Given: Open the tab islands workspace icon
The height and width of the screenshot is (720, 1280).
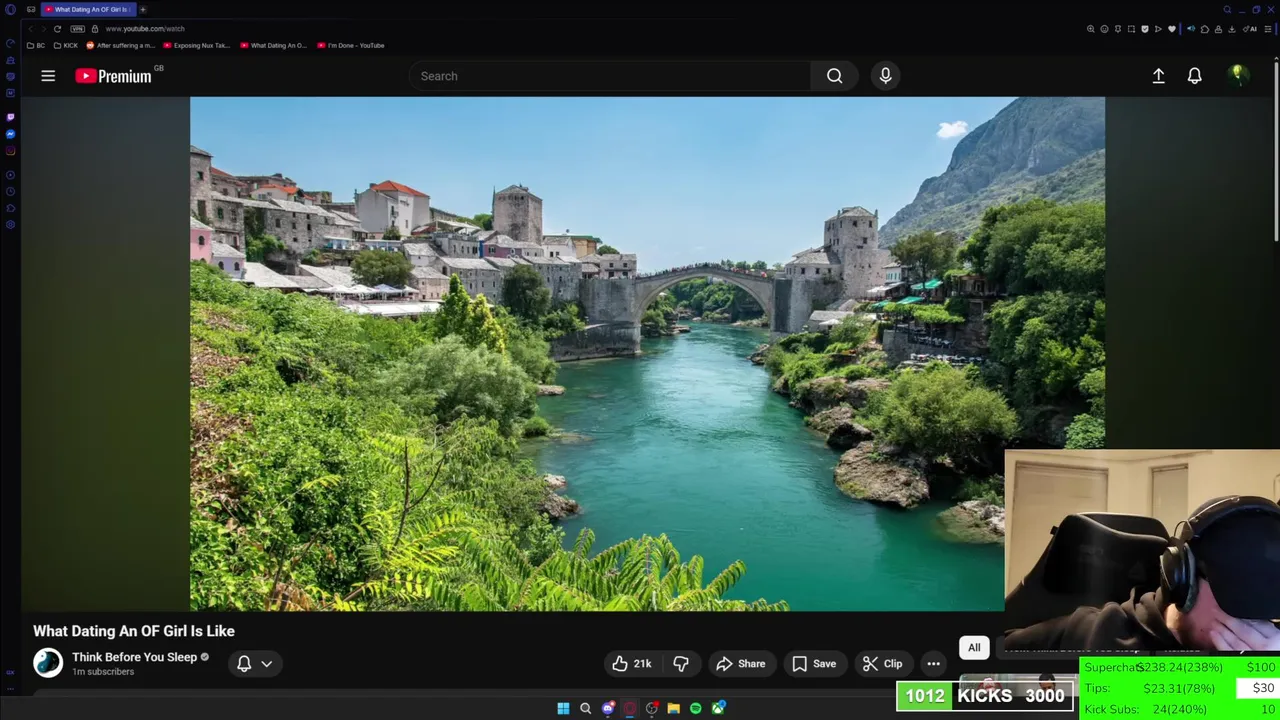Looking at the screenshot, I should 31,10.
